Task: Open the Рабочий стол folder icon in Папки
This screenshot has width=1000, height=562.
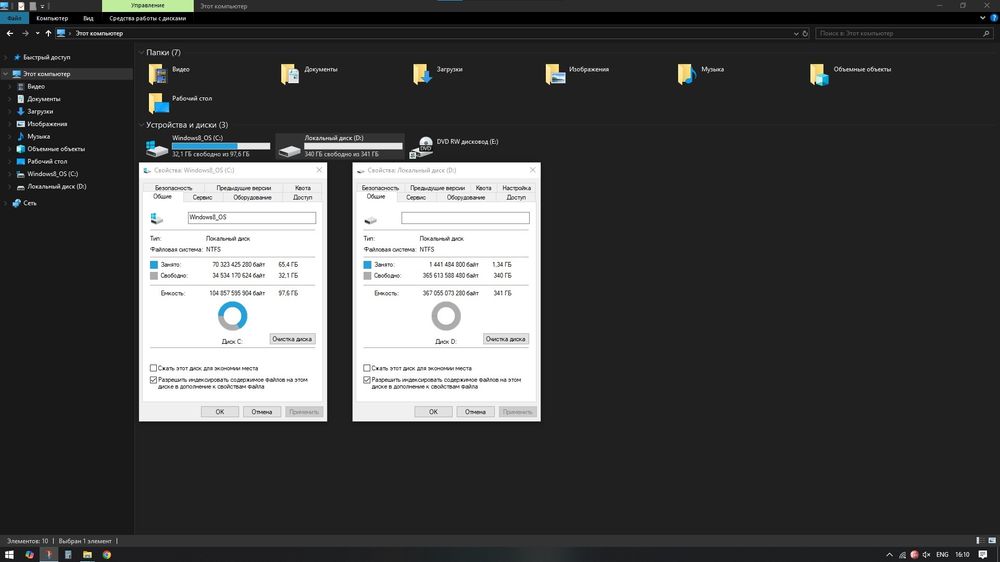Action: click(x=158, y=103)
